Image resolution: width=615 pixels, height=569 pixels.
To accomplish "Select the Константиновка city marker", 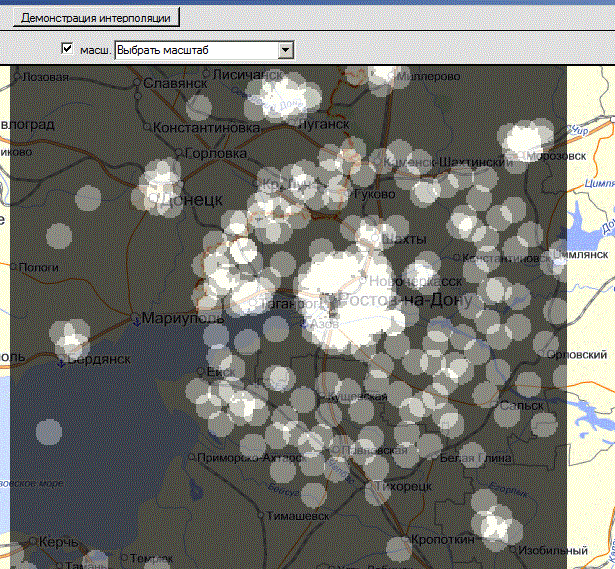I will click(x=149, y=129).
